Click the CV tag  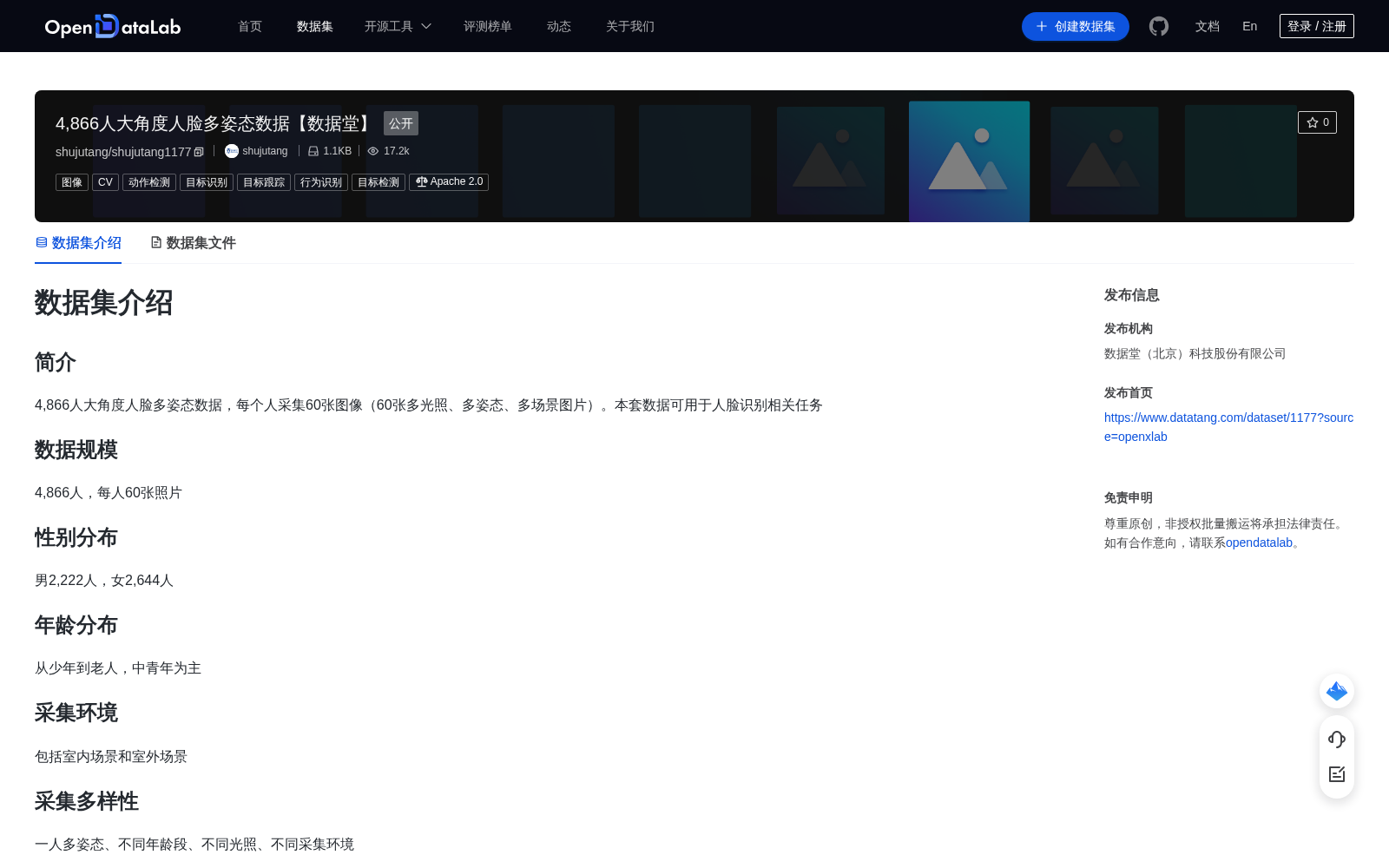tap(105, 182)
